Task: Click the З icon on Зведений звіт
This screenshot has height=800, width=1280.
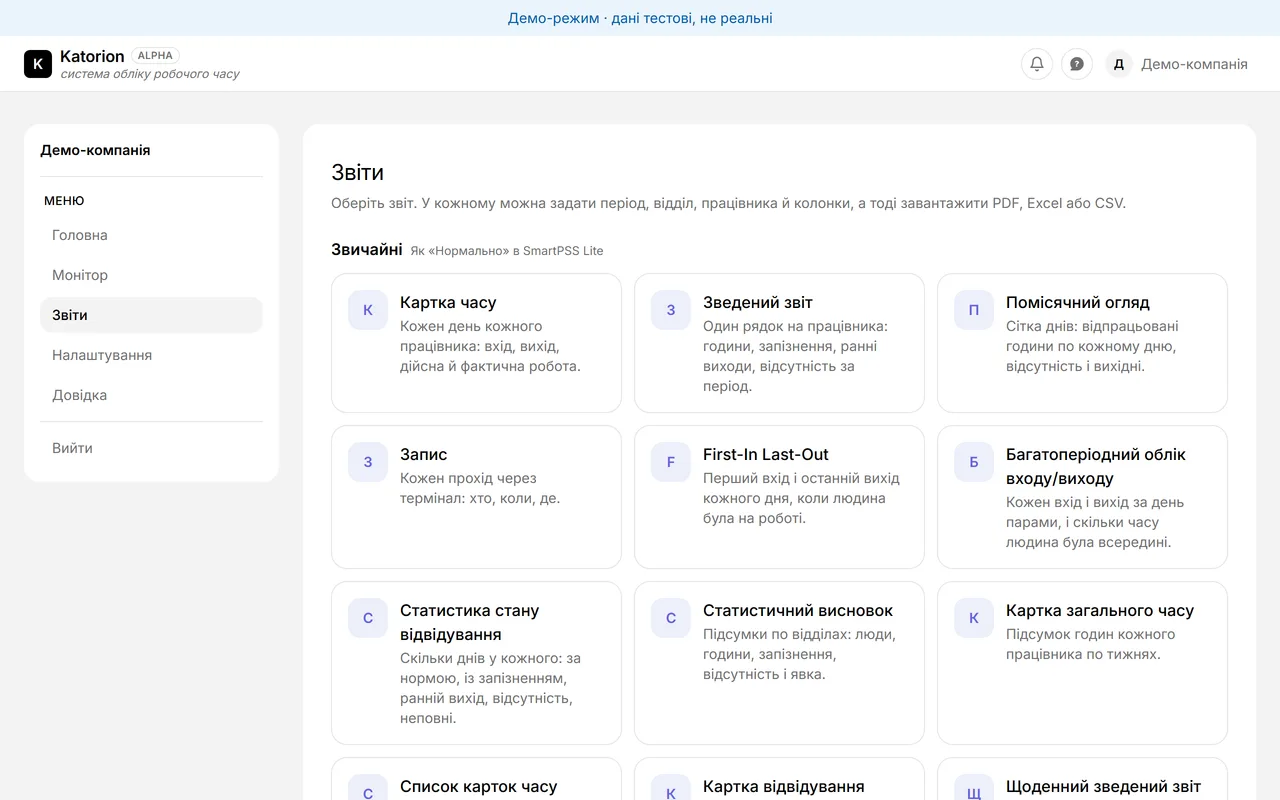Action: pos(671,310)
